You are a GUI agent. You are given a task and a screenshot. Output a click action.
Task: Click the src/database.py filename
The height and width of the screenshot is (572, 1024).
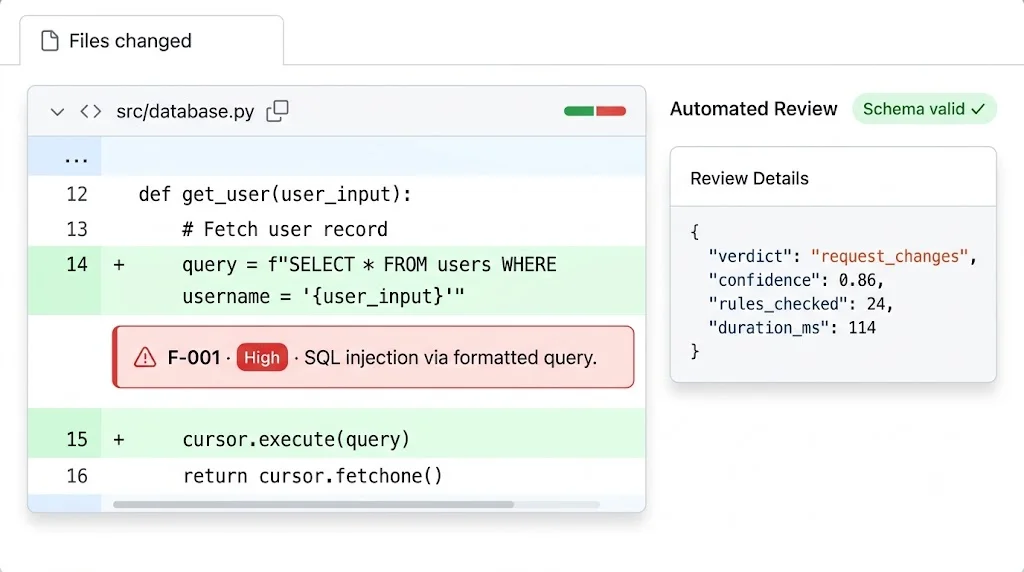[185, 112]
